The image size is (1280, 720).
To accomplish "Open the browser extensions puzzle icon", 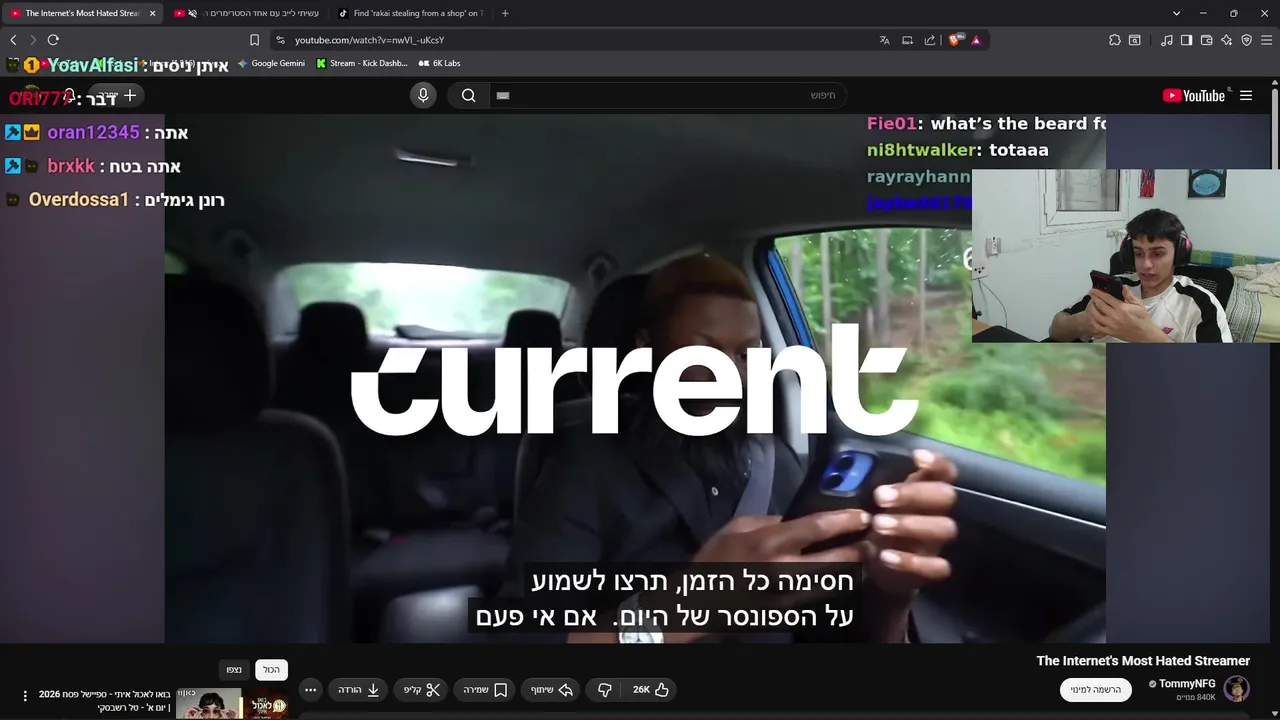I will click(1114, 40).
